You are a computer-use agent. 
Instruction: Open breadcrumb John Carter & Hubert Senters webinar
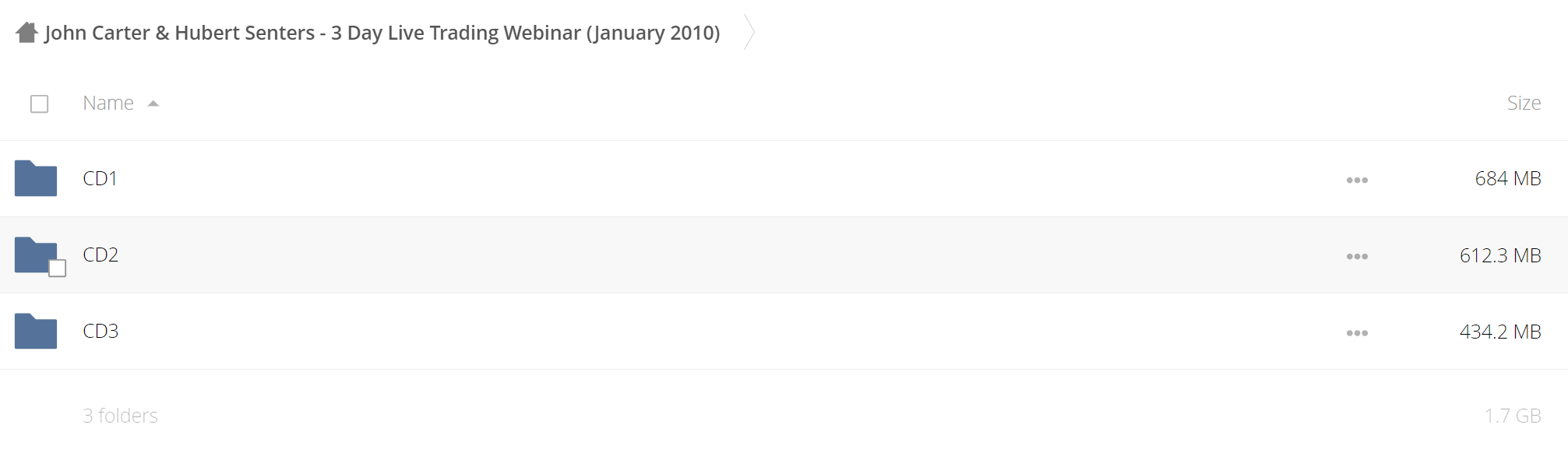click(x=382, y=33)
